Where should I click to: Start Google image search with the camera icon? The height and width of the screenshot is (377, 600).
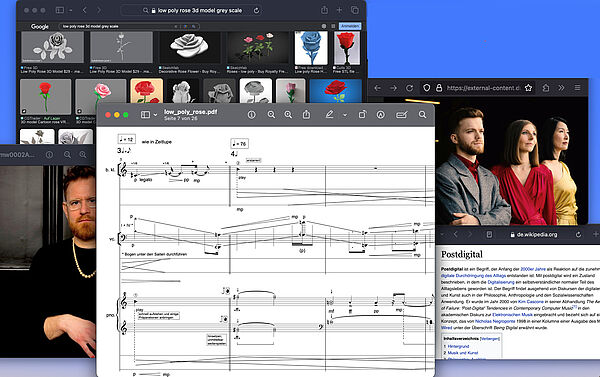pyautogui.click(x=186, y=26)
